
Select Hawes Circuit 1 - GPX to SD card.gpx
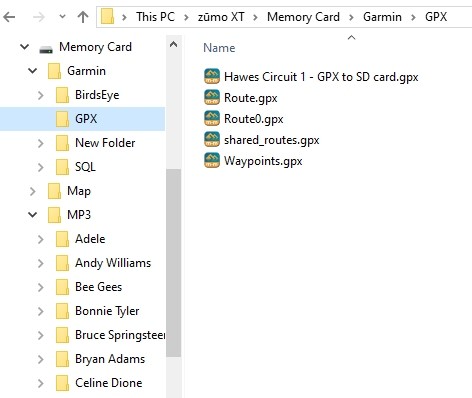(x=321, y=77)
